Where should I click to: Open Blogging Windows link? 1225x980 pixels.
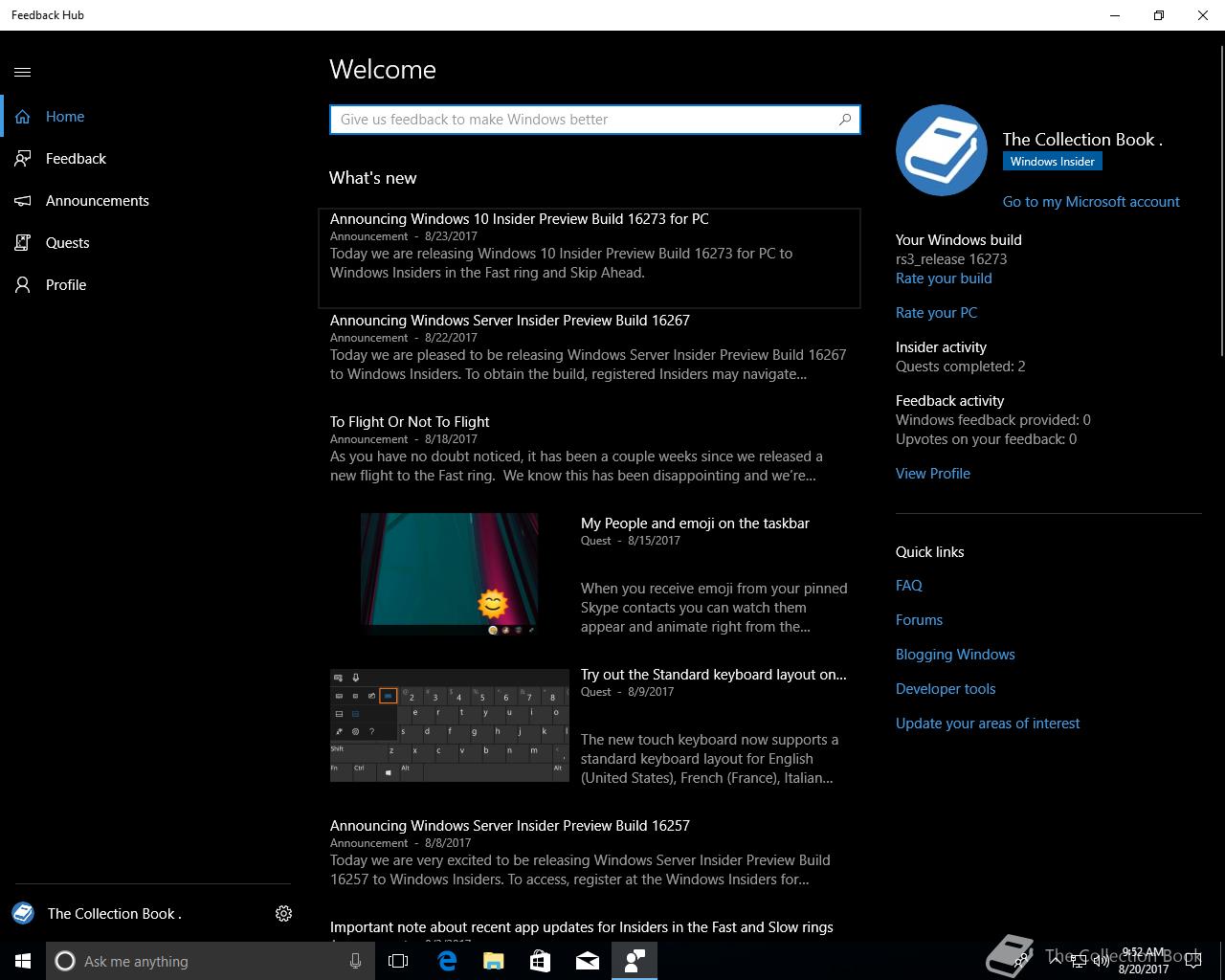(955, 655)
